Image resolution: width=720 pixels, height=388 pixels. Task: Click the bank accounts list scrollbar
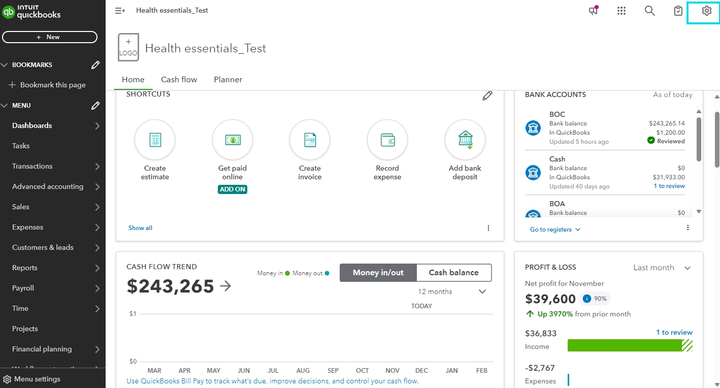(x=698, y=139)
